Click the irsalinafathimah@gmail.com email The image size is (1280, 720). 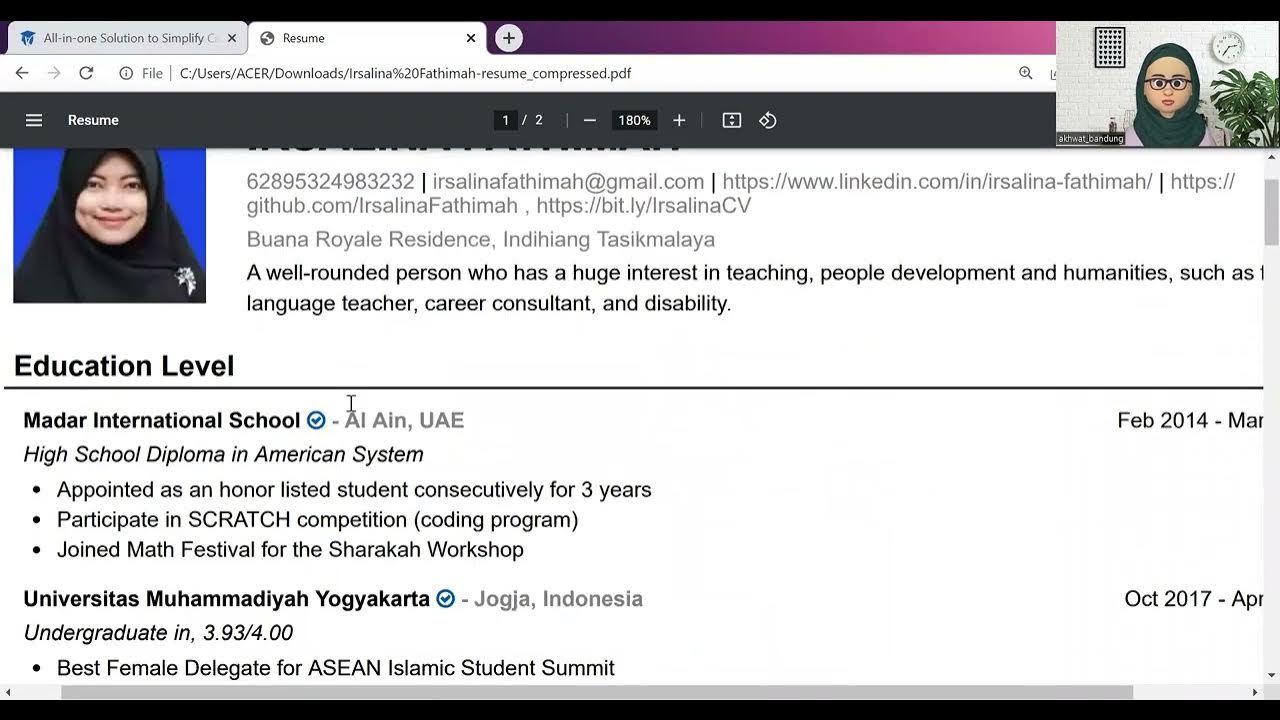[x=568, y=181]
